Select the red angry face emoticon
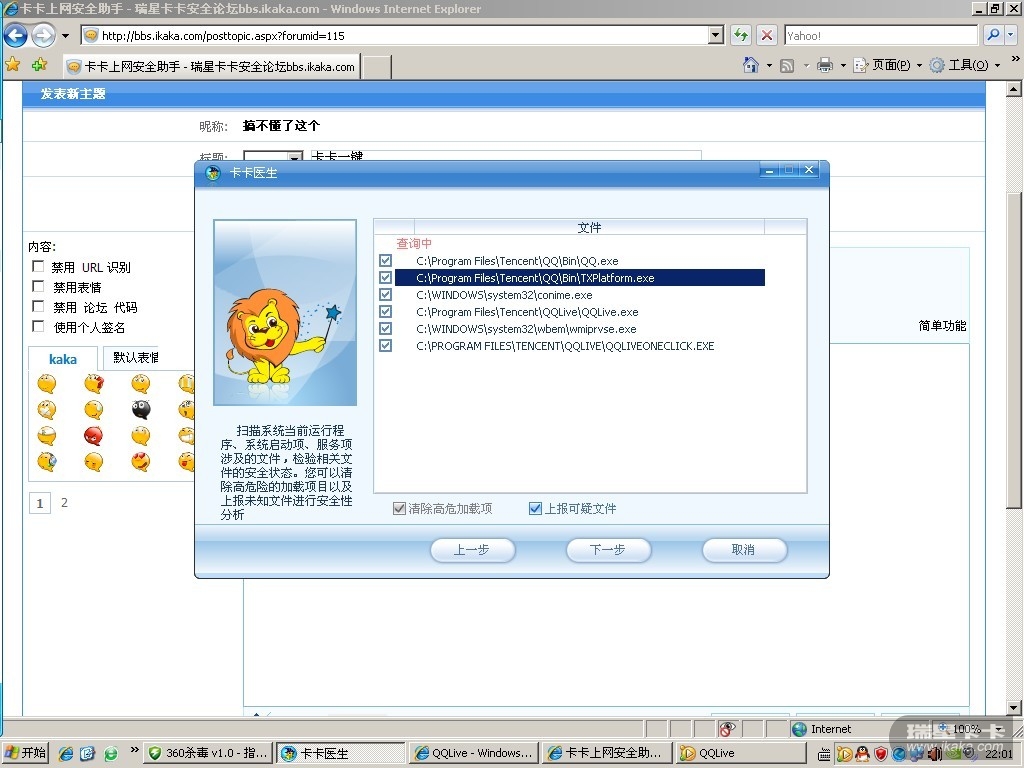 coord(93,436)
